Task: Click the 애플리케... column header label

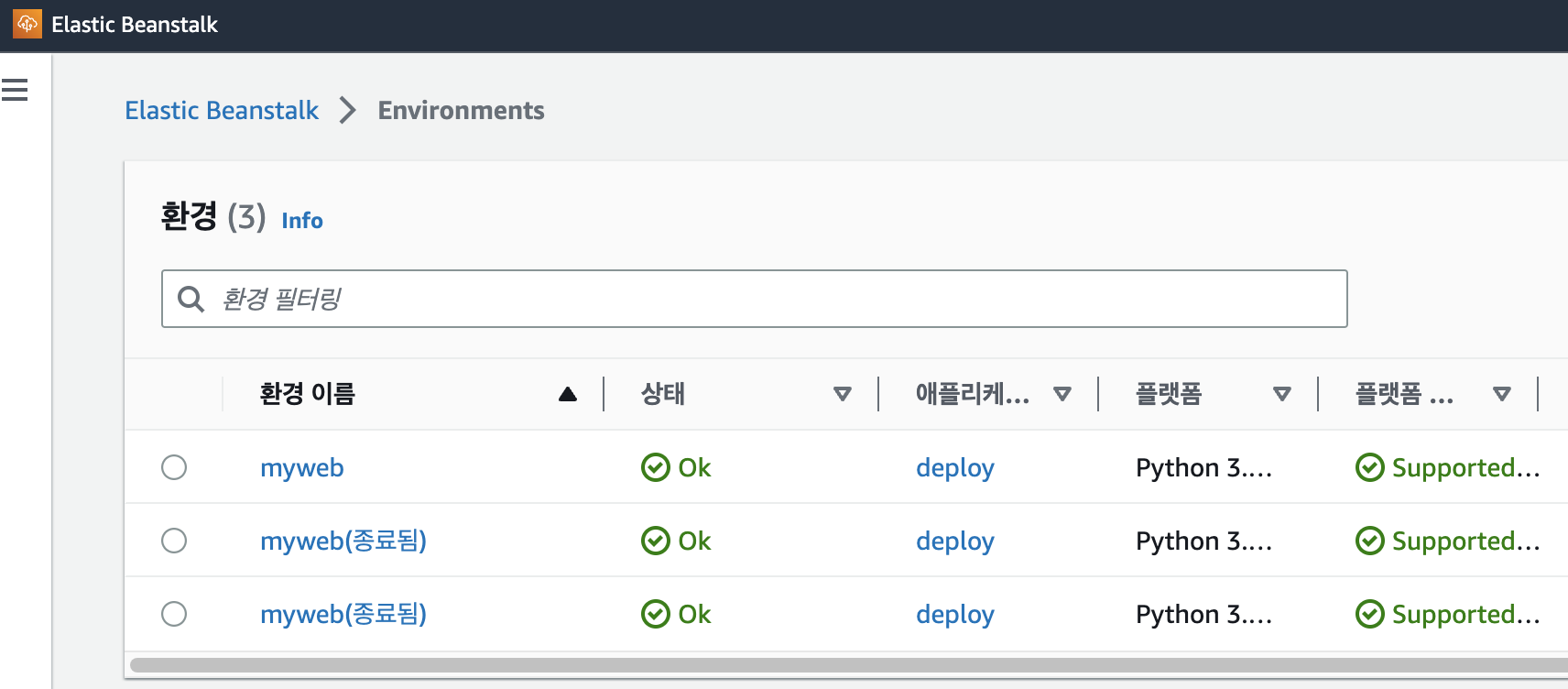Action: [973, 394]
